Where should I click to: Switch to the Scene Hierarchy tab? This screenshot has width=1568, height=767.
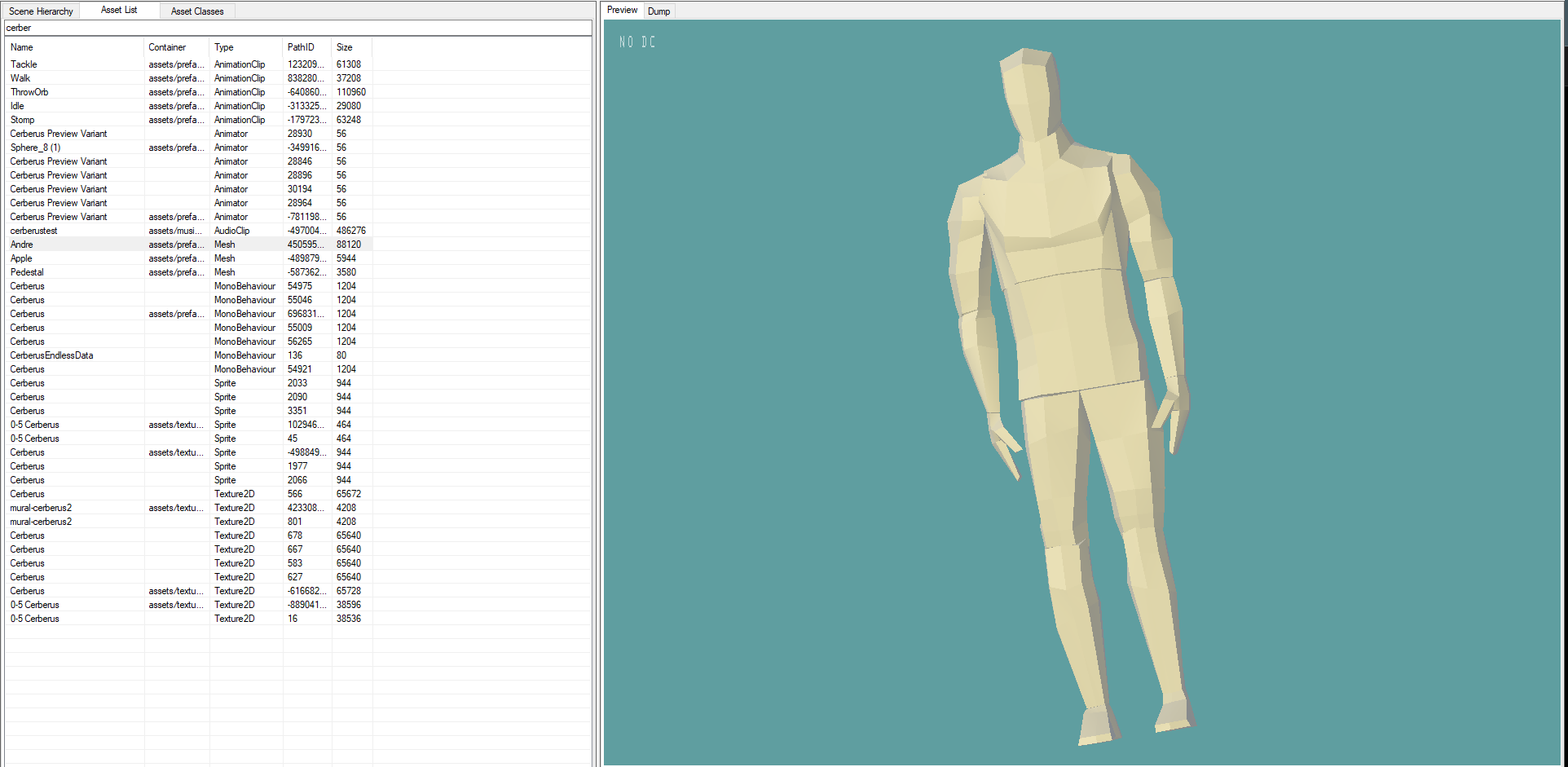point(41,11)
